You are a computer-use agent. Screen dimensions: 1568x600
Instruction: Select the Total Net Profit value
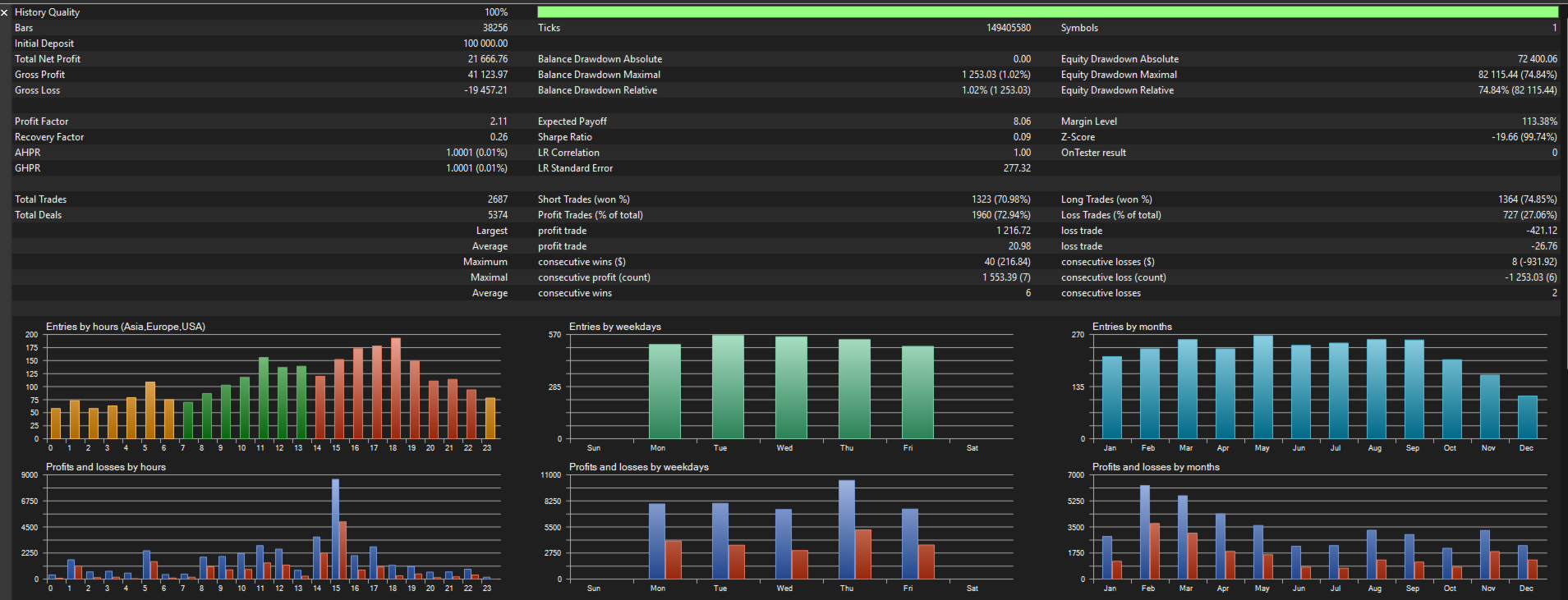pos(488,59)
